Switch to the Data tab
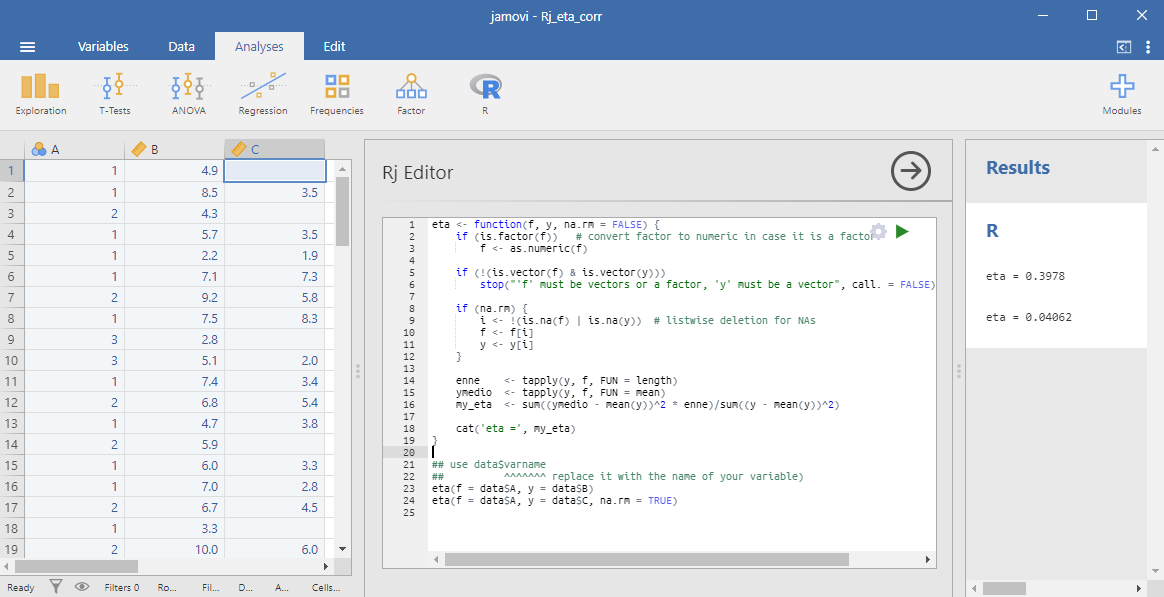 pyautogui.click(x=181, y=46)
